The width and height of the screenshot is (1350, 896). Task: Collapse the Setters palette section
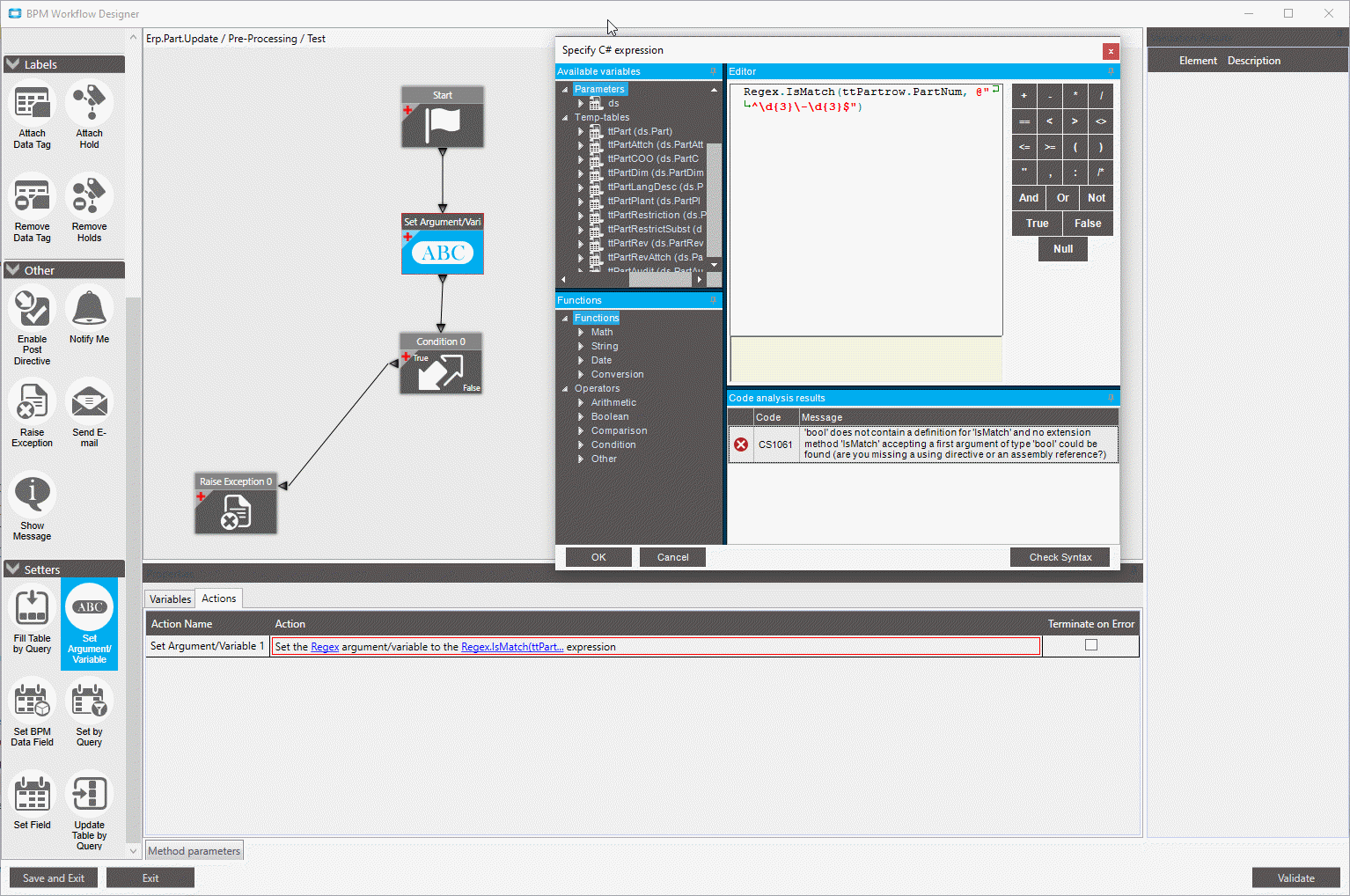pyautogui.click(x=12, y=569)
